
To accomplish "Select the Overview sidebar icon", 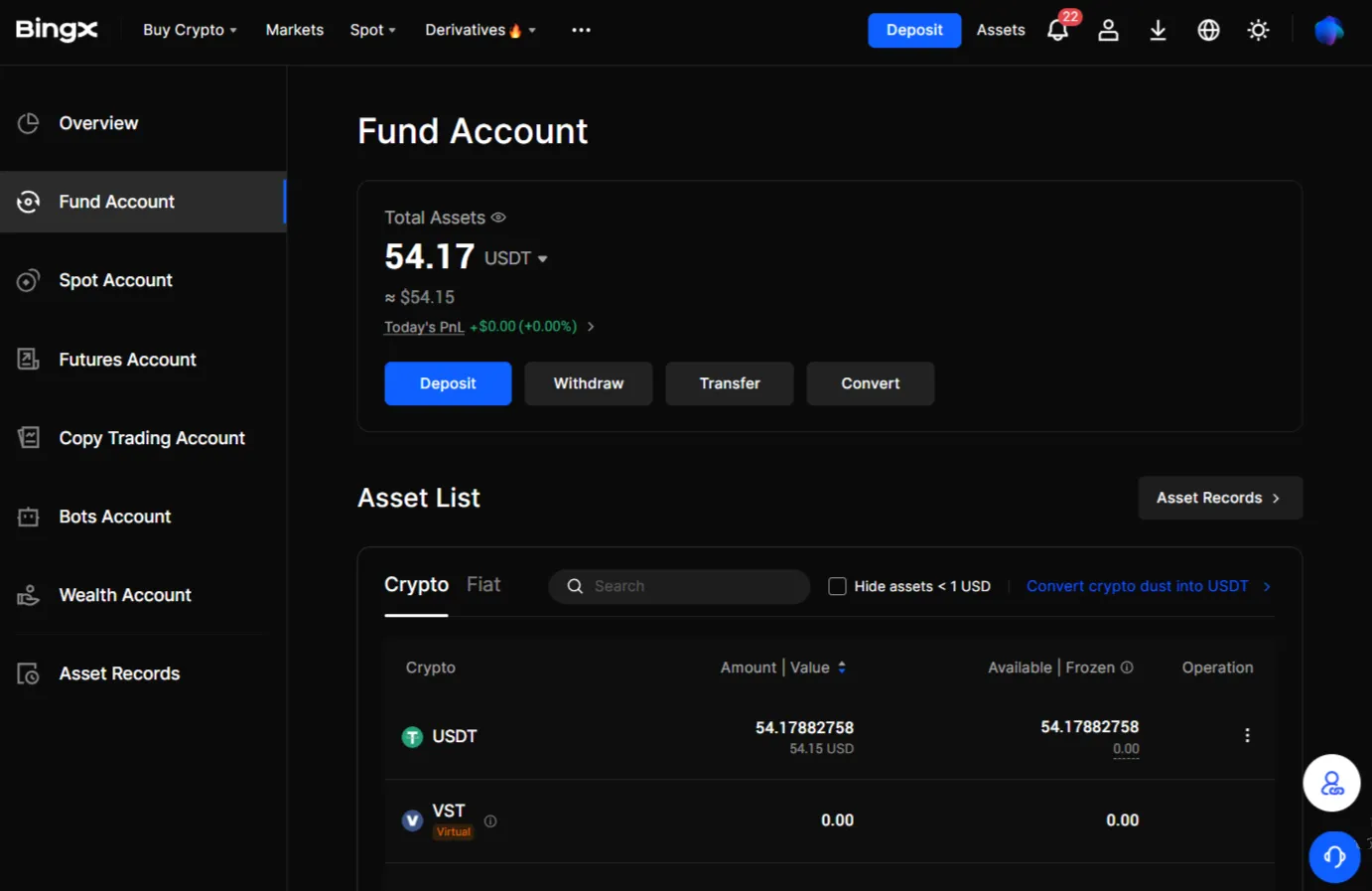I will (28, 122).
